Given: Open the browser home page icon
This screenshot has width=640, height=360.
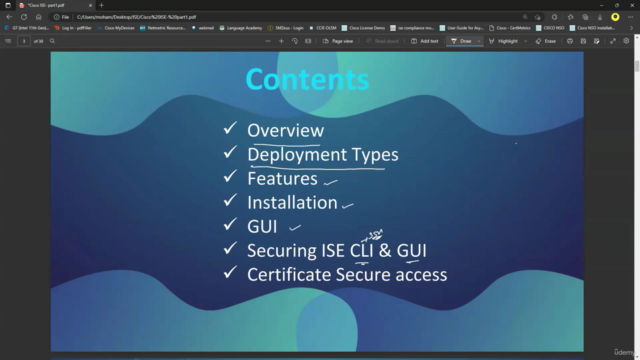Looking at the screenshot, I should pos(38,17).
